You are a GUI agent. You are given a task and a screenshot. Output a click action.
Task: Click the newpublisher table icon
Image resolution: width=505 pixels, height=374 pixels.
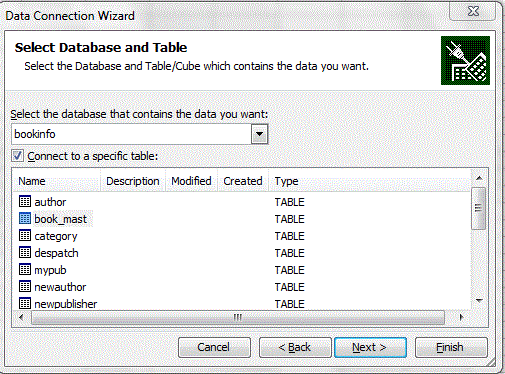[x=25, y=303]
